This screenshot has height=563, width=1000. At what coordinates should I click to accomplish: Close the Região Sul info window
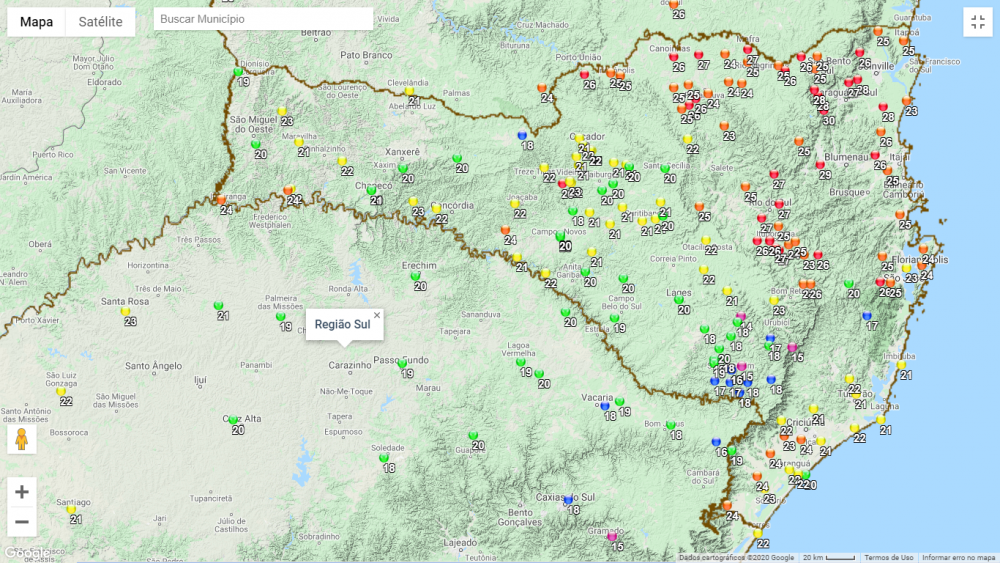point(377,315)
